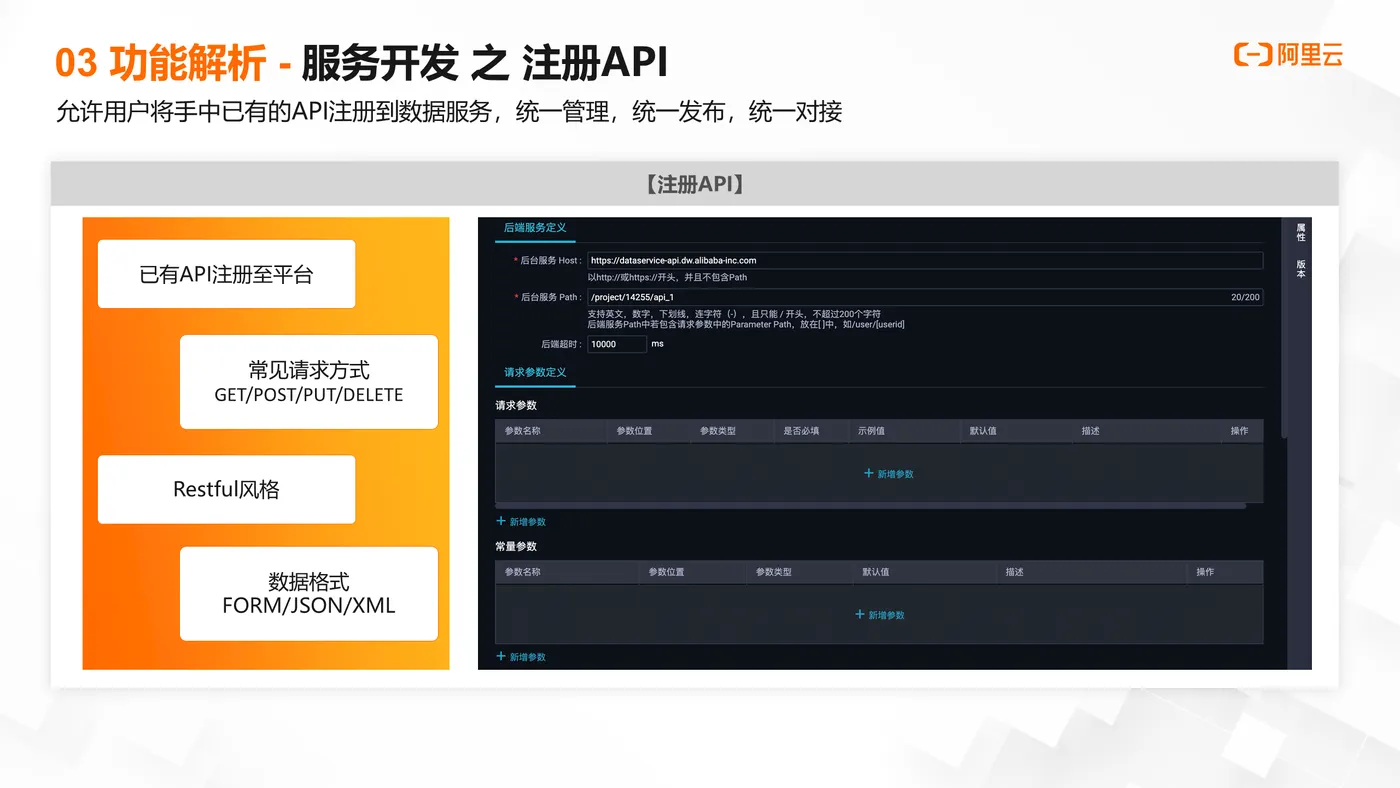
Task: Open the 属性 side panel tab
Action: coord(1301,232)
